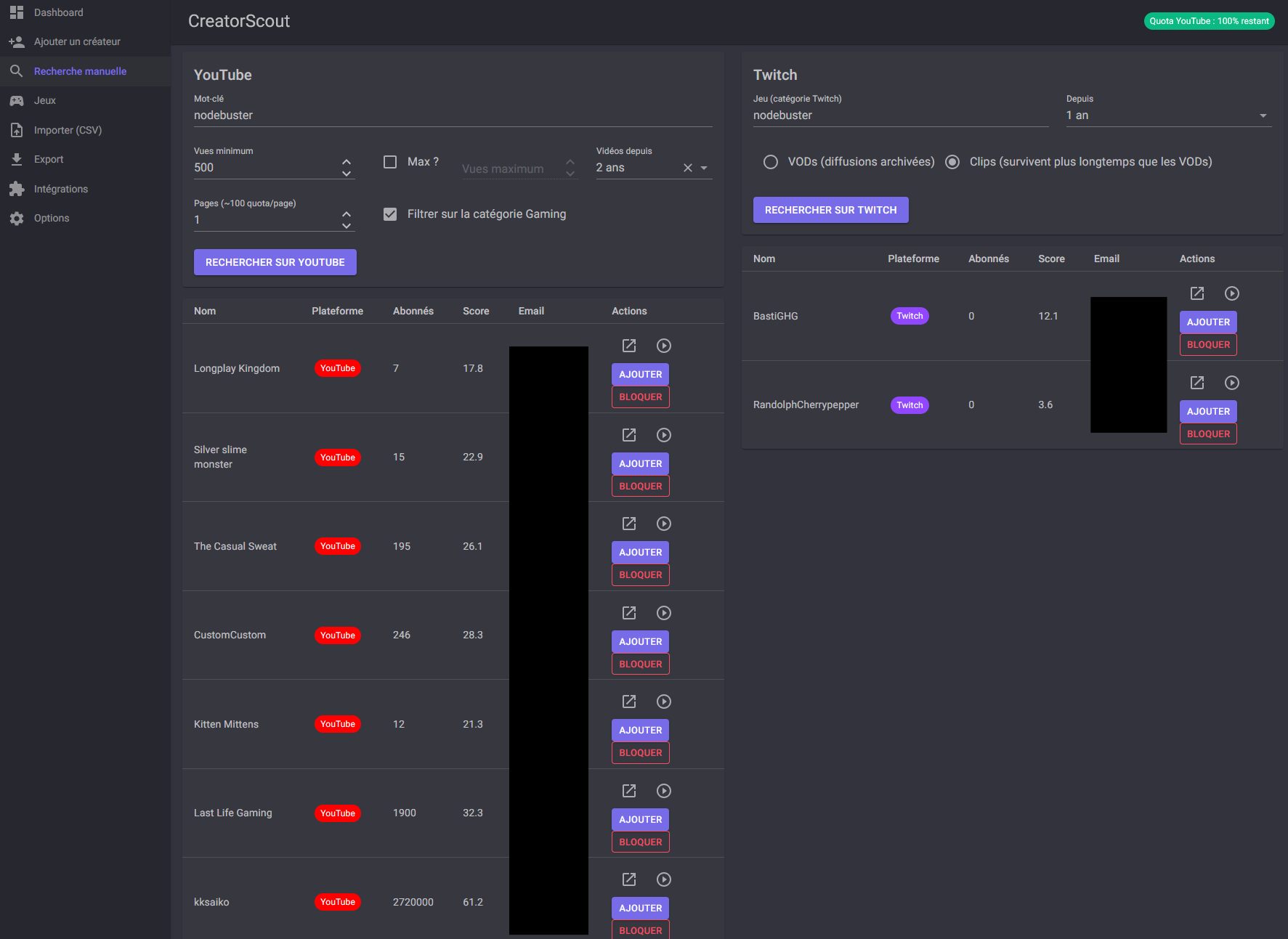Viewport: 1288px width, 939px height.
Task: Click RECHERCHER SUR YOUTUBE button
Action: [x=275, y=262]
